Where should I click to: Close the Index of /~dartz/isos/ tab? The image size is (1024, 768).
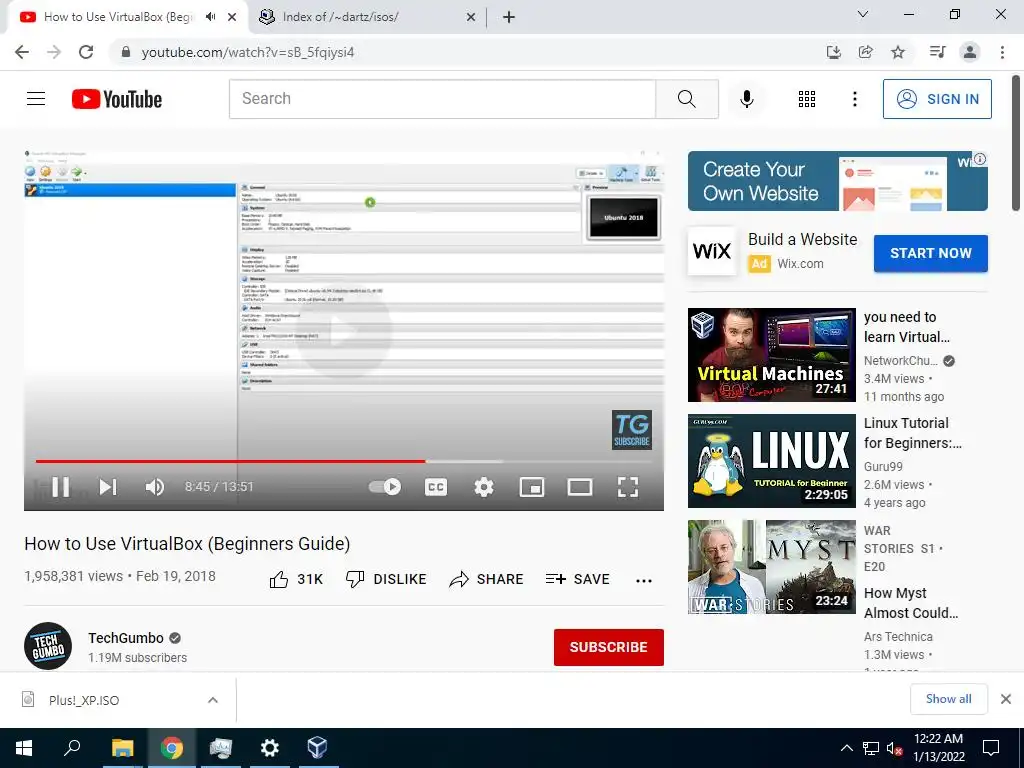click(x=471, y=18)
